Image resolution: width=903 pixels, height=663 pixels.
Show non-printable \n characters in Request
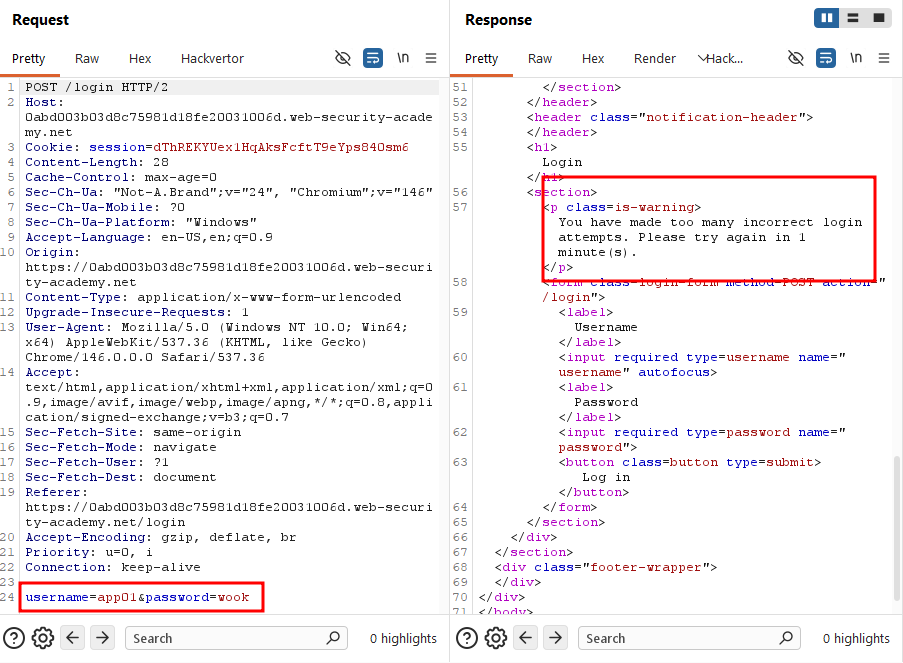pyautogui.click(x=403, y=58)
